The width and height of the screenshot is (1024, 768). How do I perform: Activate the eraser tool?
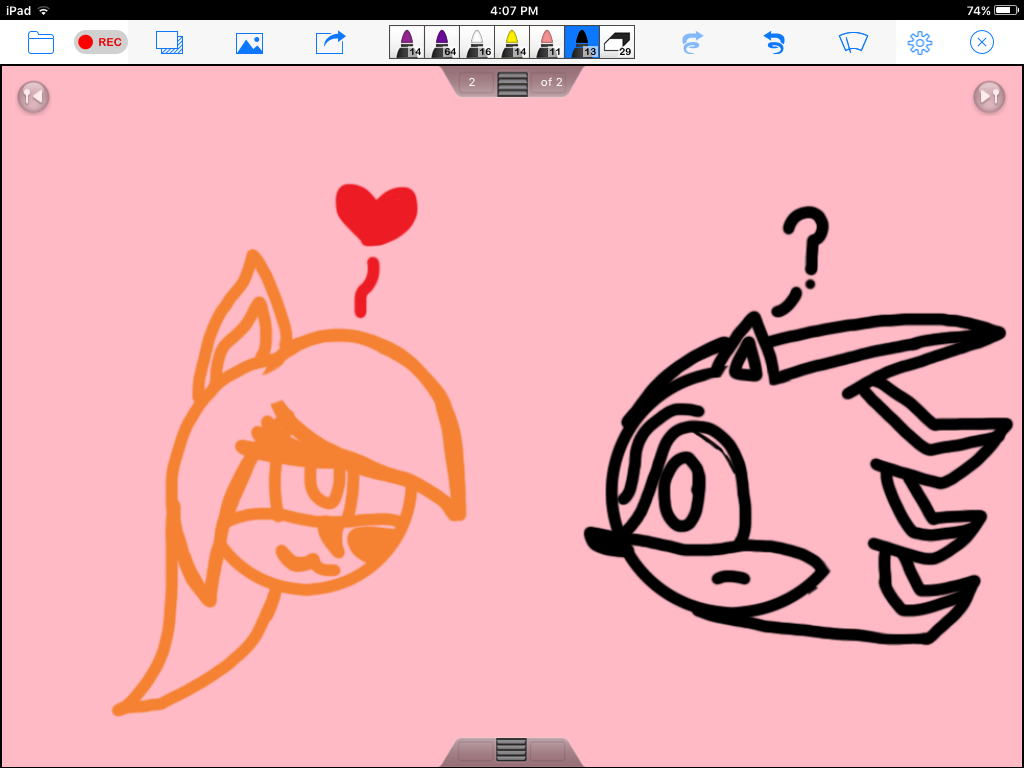617,42
